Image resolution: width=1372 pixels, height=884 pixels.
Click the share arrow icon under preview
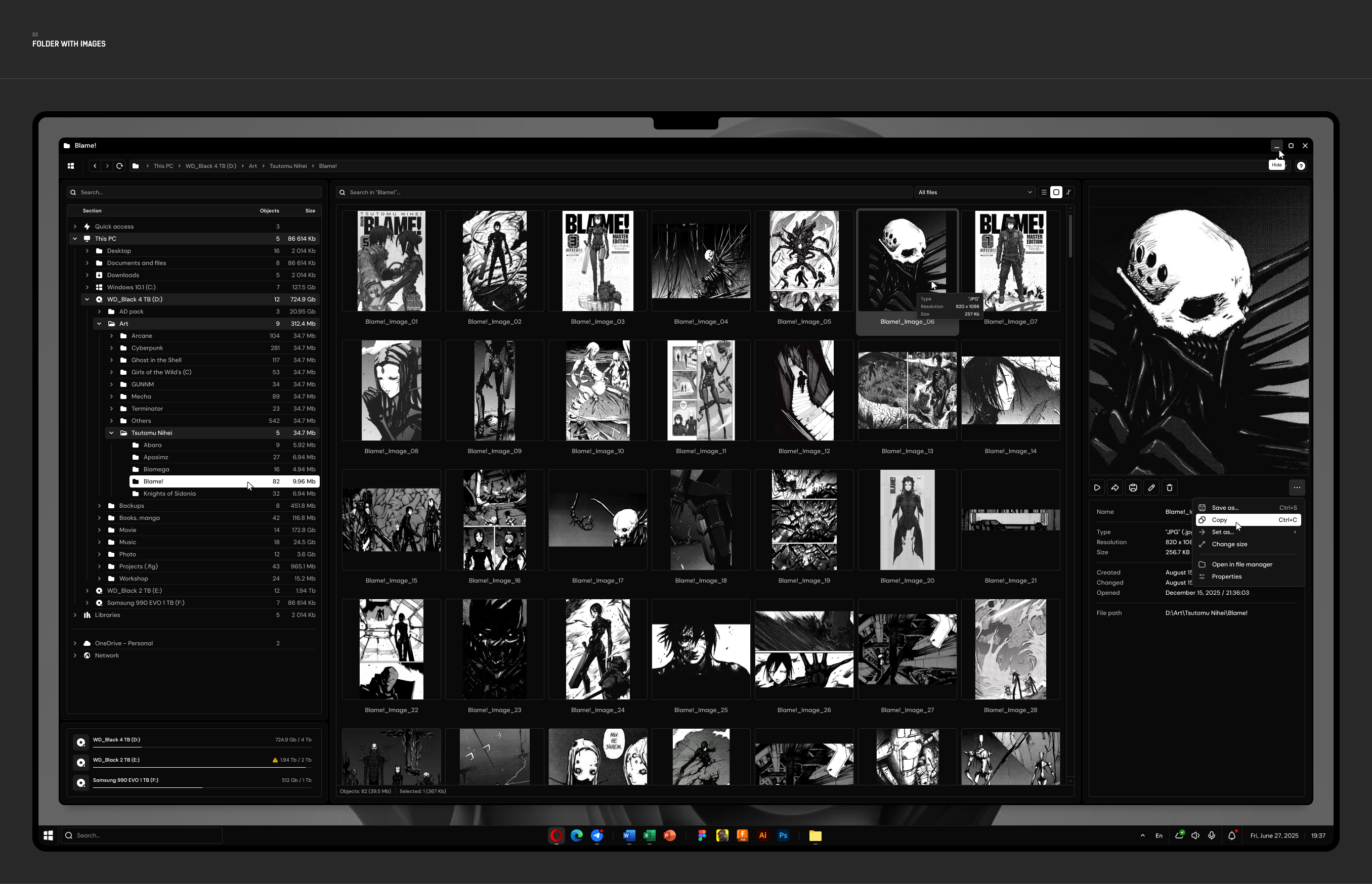pos(1115,488)
